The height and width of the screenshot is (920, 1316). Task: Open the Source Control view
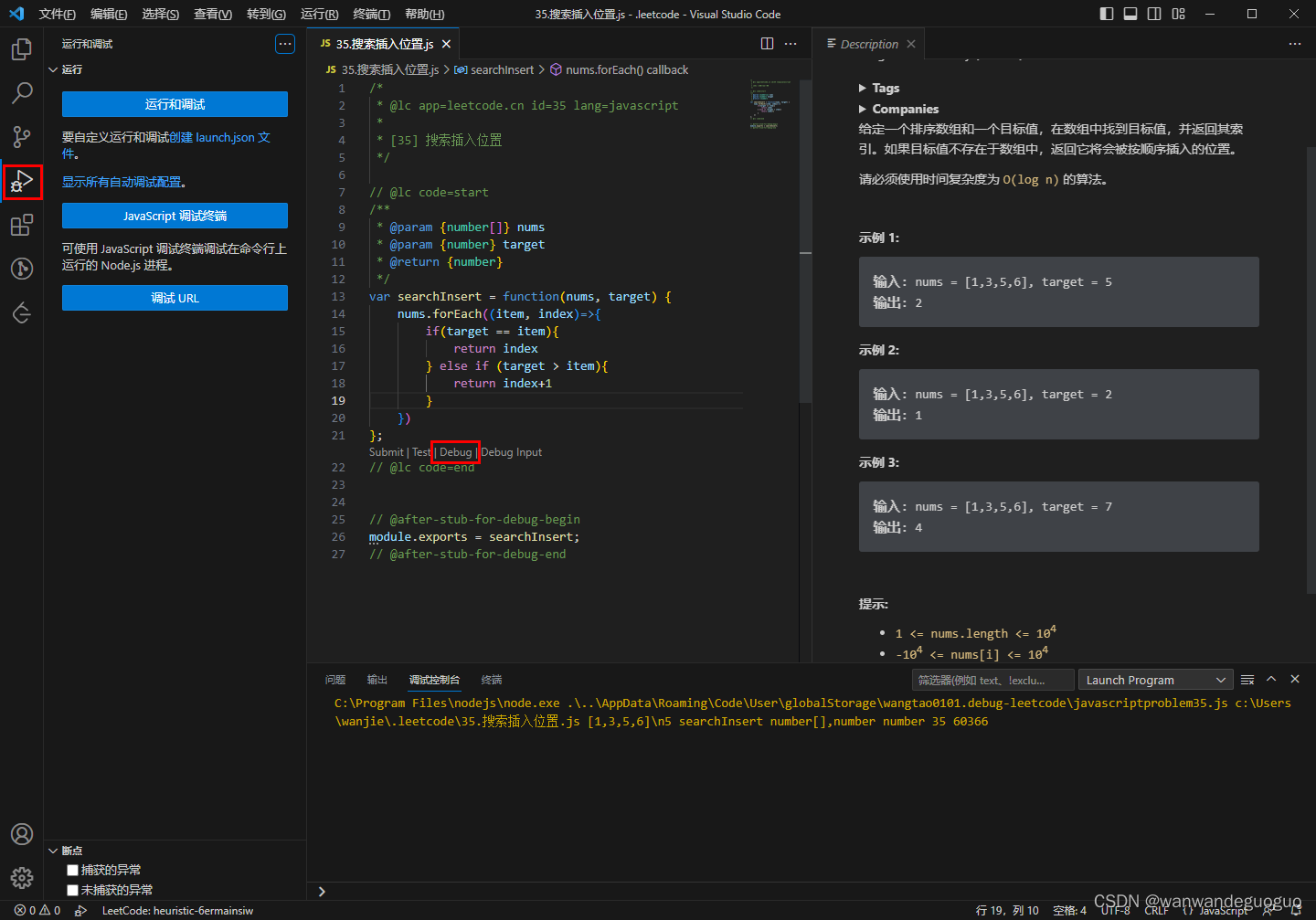22,137
